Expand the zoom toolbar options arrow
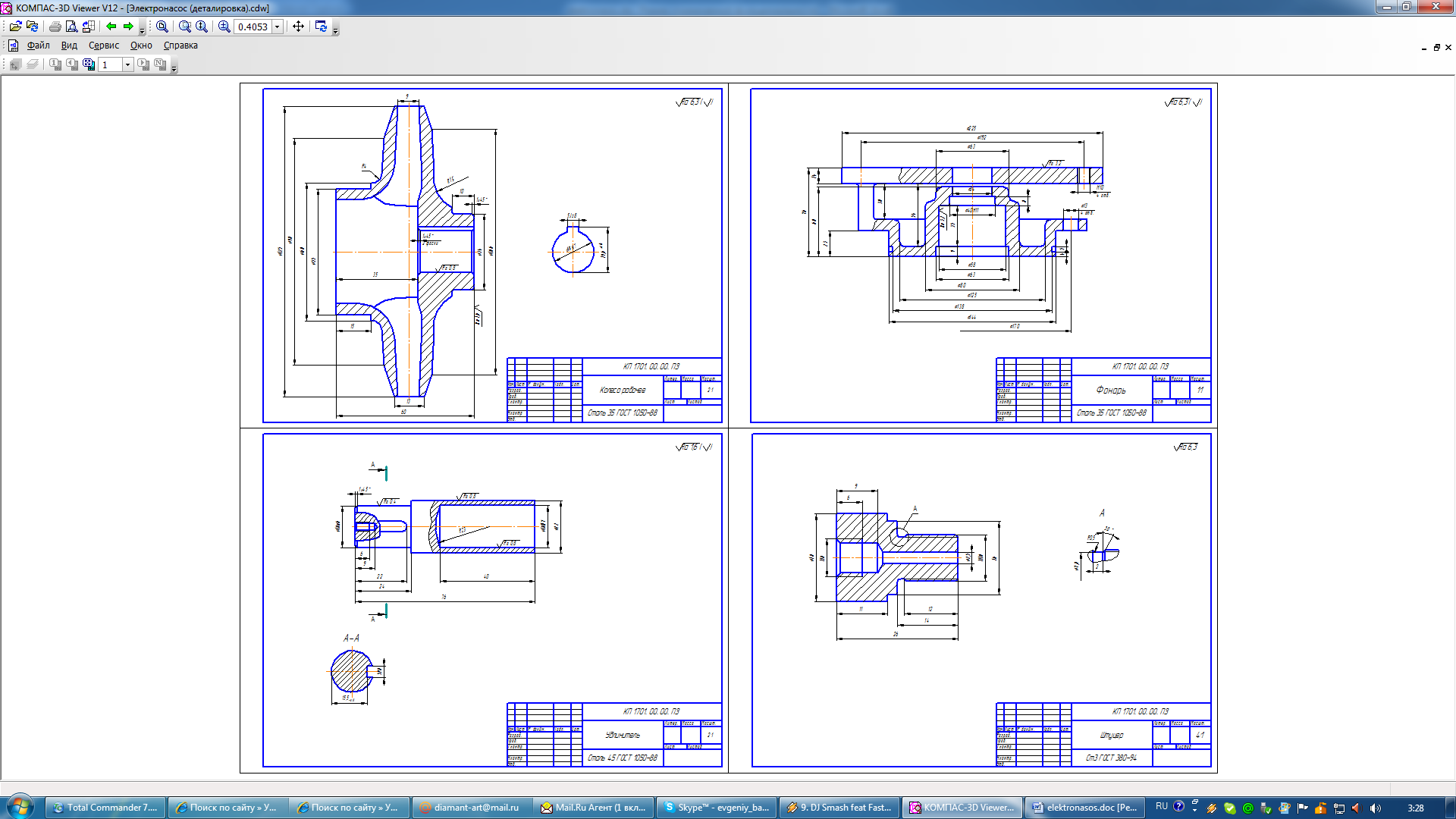This screenshot has height=819, width=1456. pyautogui.click(x=336, y=32)
